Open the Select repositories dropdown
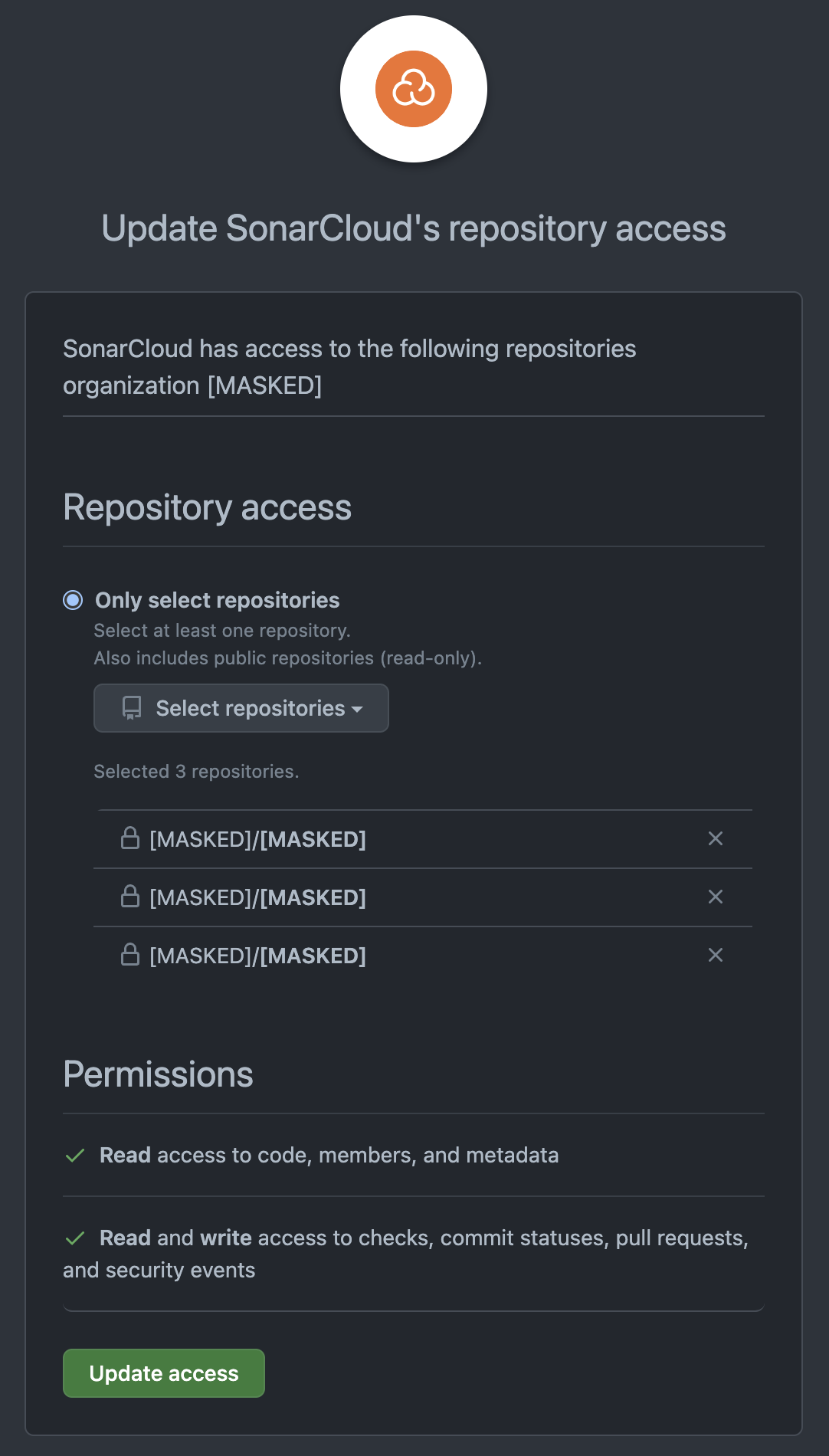Viewport: 829px width, 1456px height. [x=241, y=708]
